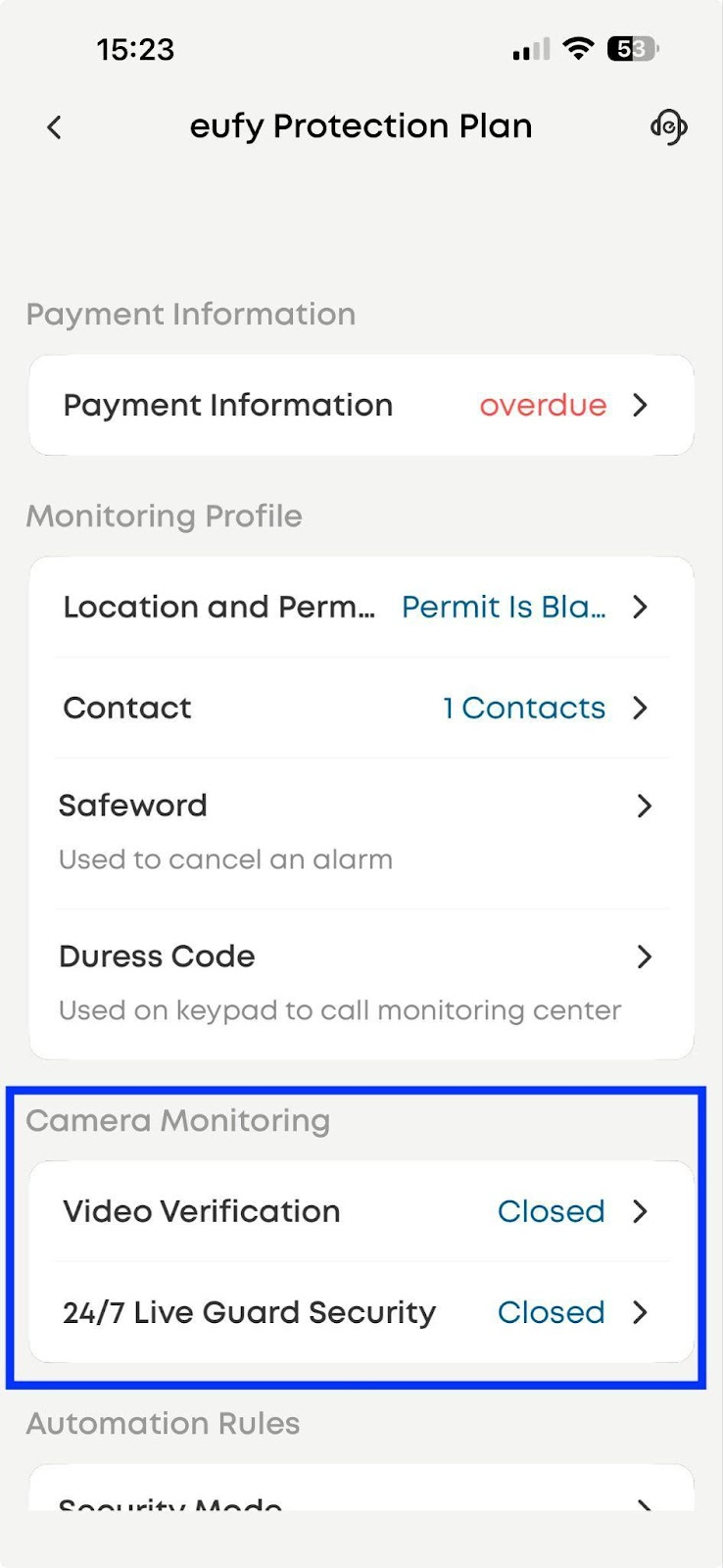723x1568 pixels.
Task: Tap the Safeword chevron arrow
Action: click(644, 806)
